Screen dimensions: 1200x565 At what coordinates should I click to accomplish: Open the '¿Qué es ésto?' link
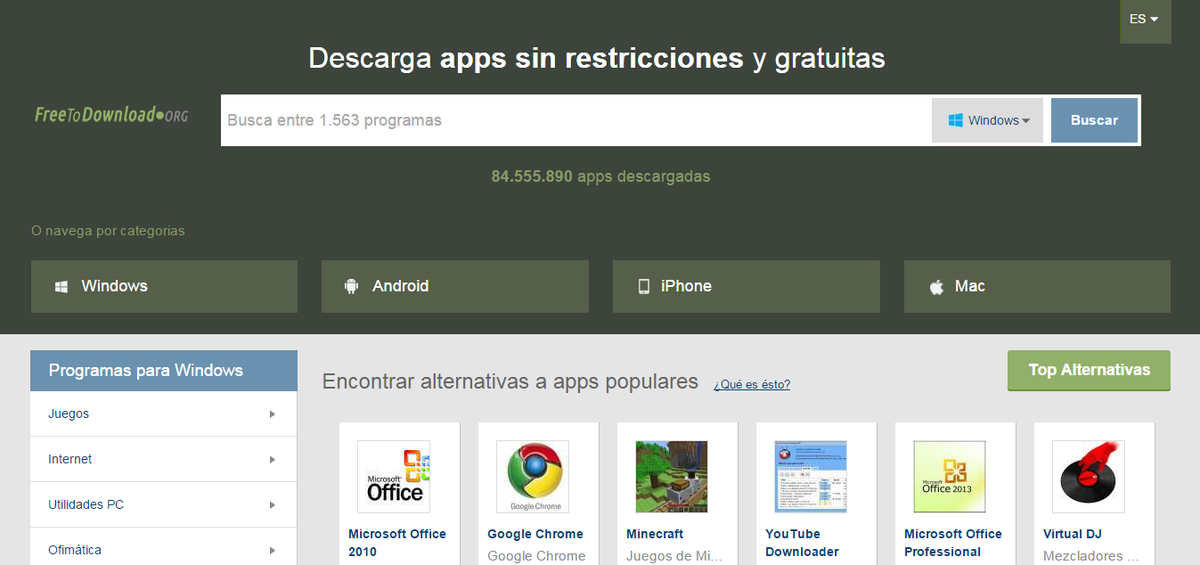[x=752, y=384]
